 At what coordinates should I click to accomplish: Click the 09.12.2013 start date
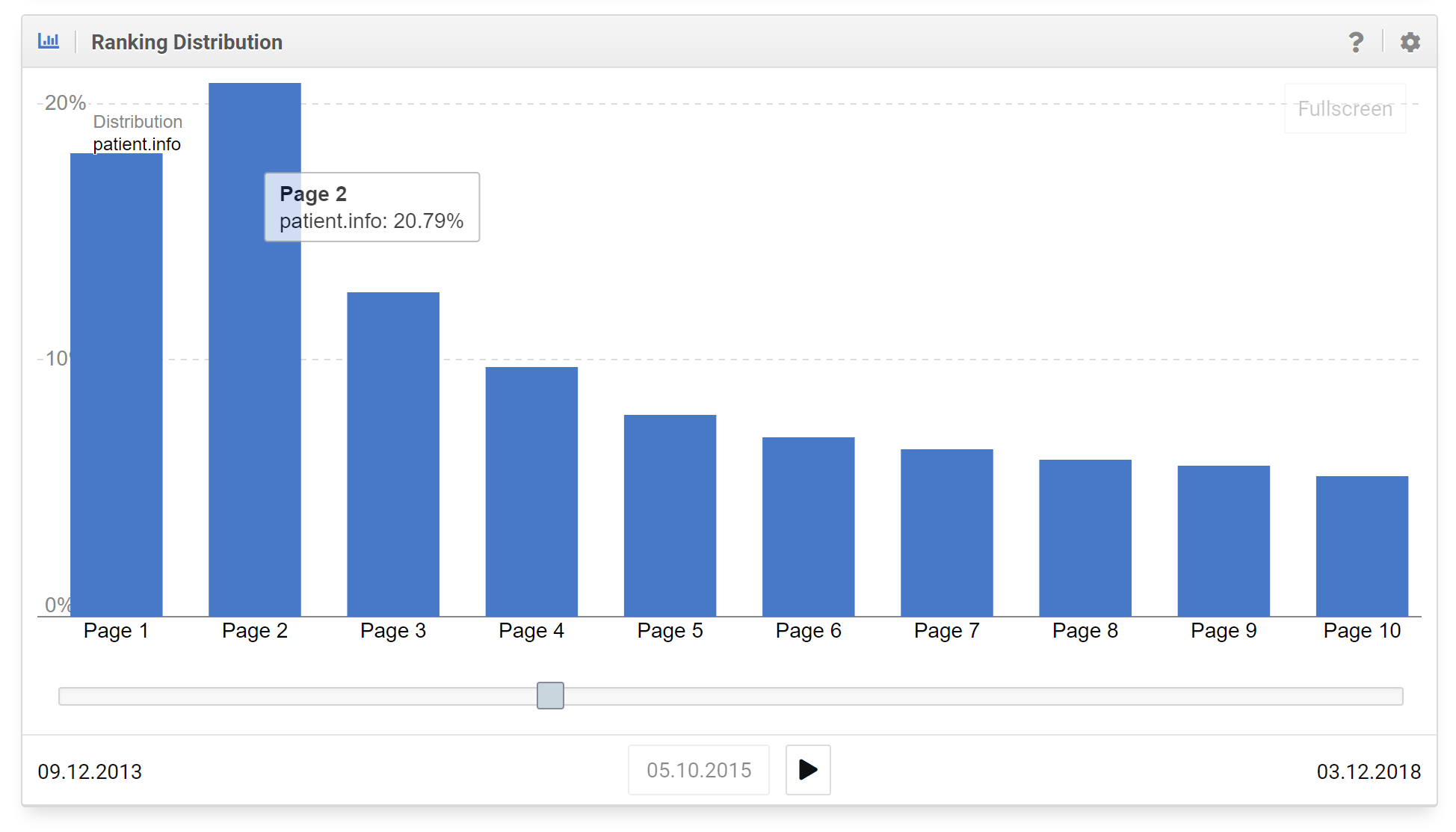pos(90,771)
